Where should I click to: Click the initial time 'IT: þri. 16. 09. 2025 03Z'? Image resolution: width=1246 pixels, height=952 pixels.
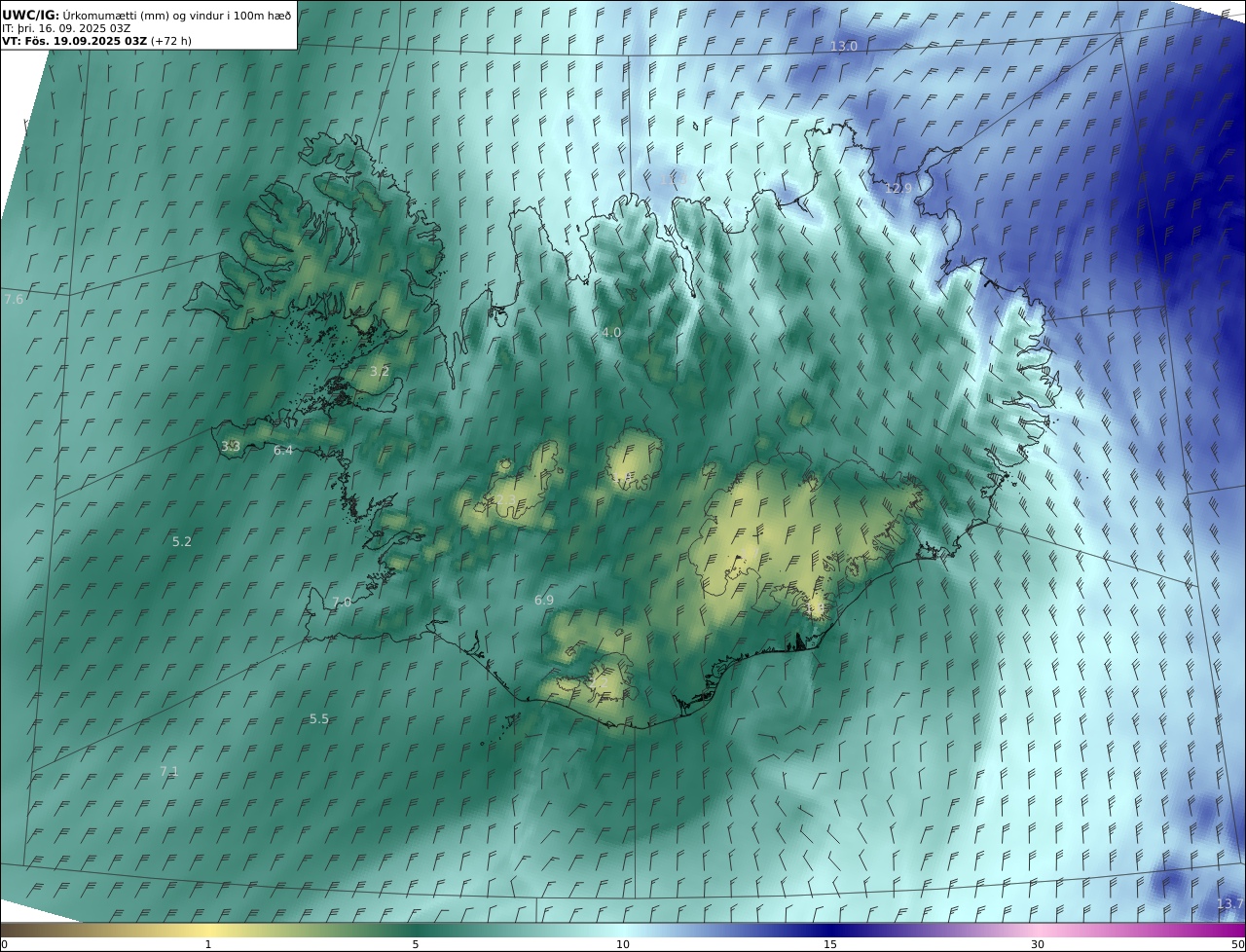[66, 28]
